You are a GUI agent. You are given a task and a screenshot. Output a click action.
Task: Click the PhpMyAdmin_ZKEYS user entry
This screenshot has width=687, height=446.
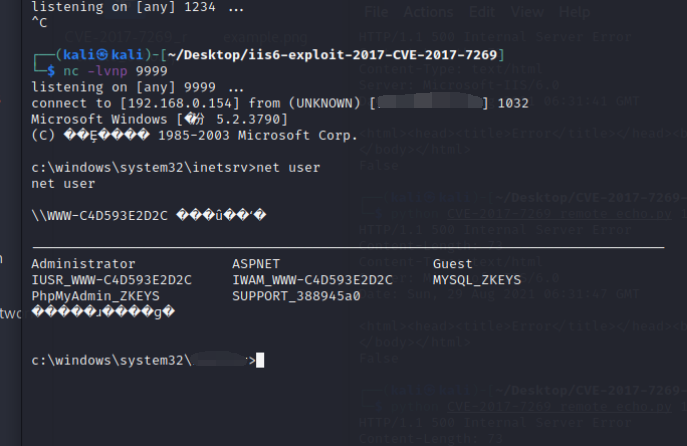(x=95, y=296)
